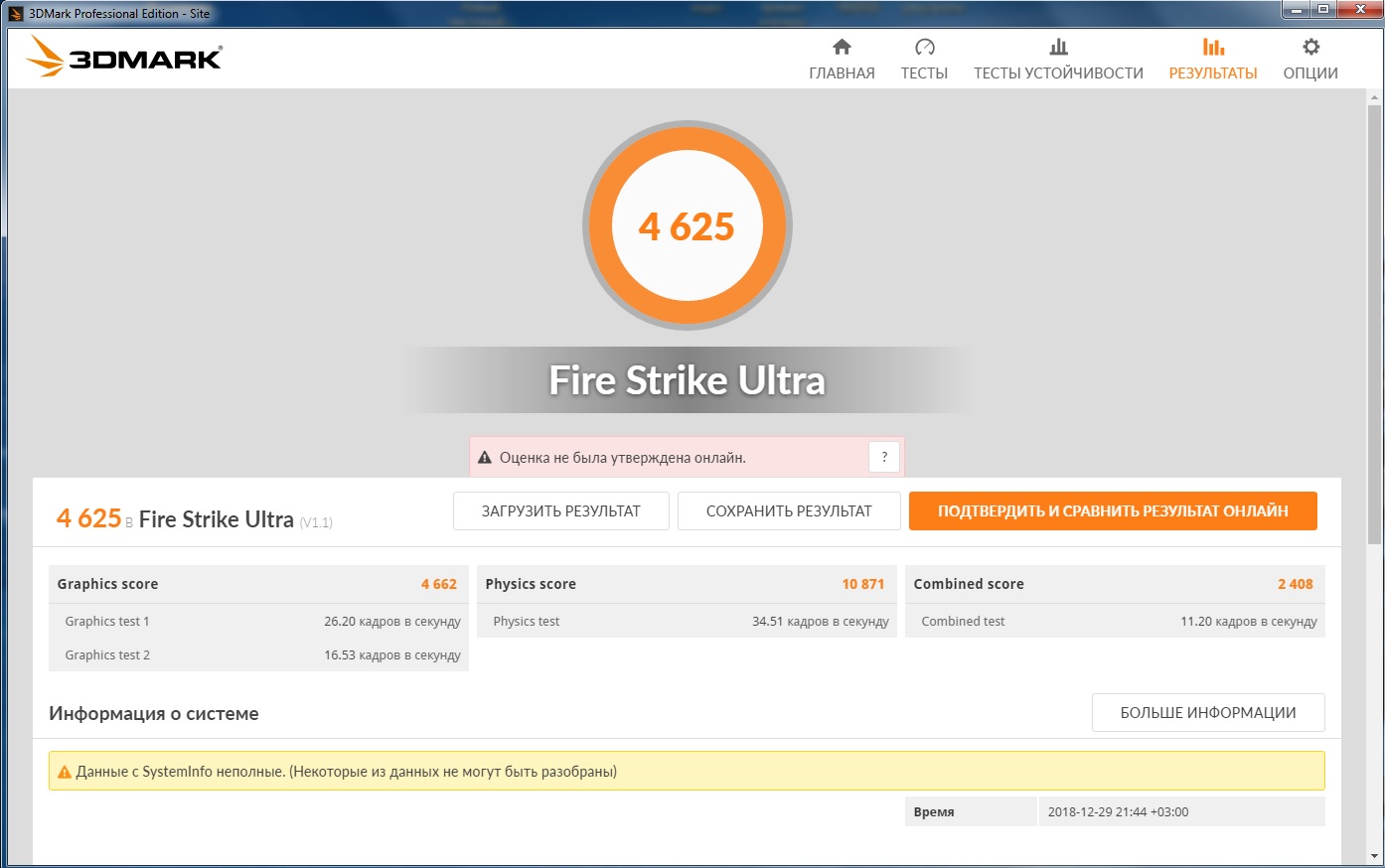This screenshot has height=868, width=1385.
Task: Click the Combined score label
Action: pos(969,584)
